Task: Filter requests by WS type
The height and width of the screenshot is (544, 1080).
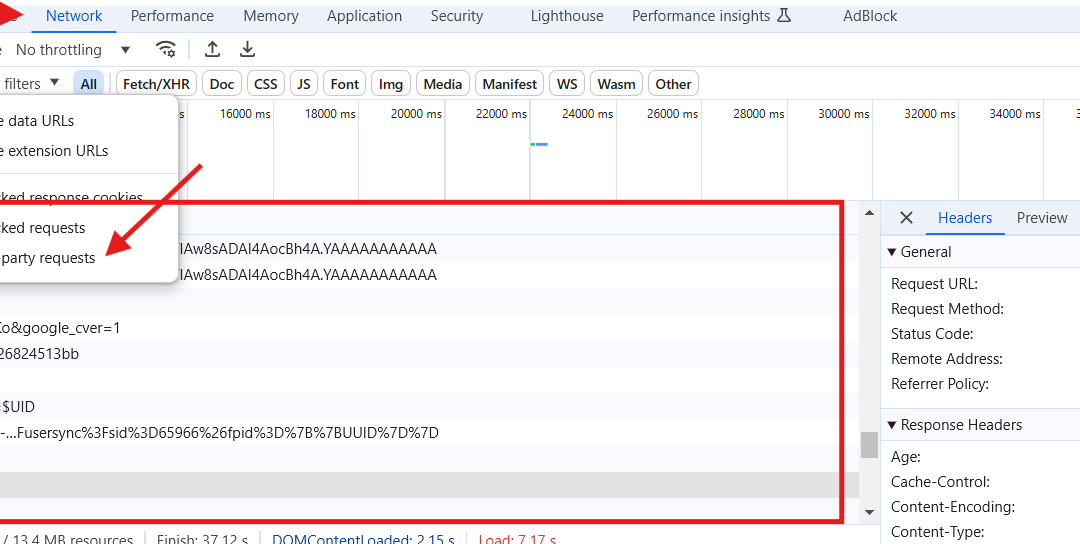Action: (567, 84)
